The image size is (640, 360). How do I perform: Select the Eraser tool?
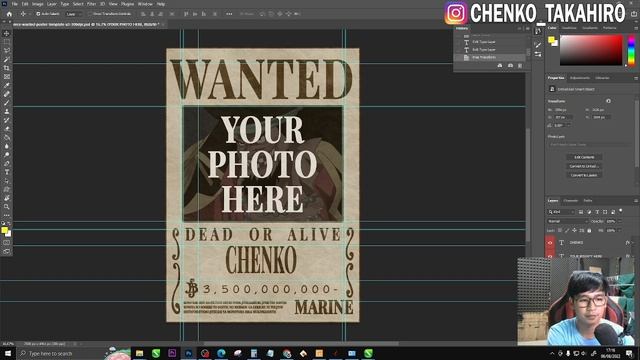click(7, 129)
